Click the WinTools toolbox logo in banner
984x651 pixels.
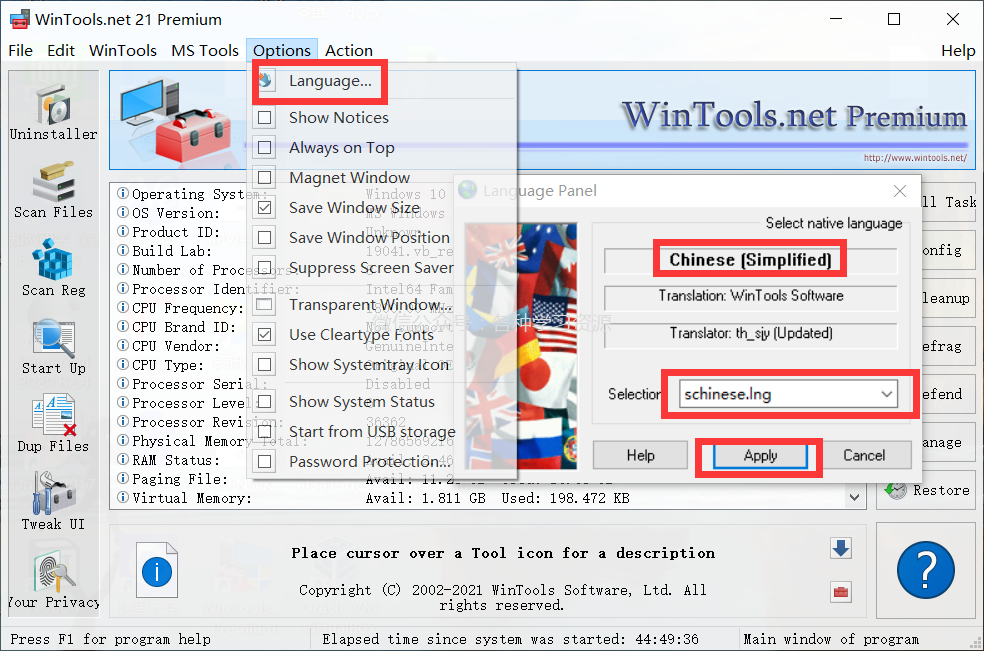tap(176, 119)
